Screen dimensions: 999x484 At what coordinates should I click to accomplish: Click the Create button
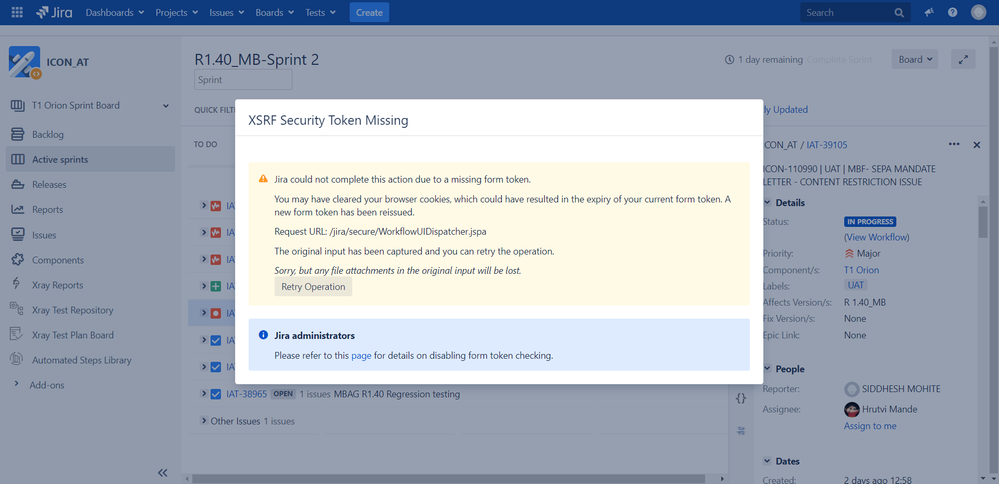370,12
